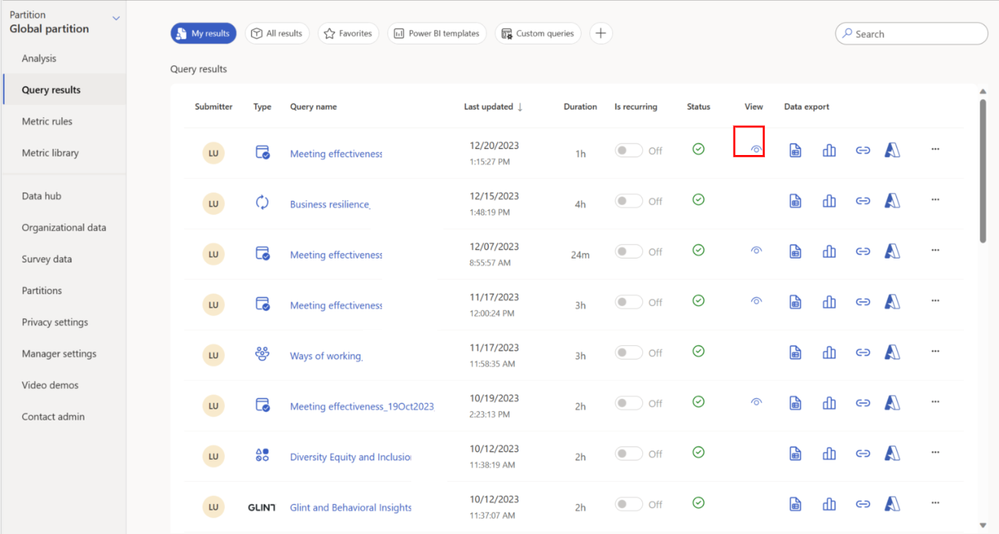Click Azure export icon for Business resilience
Screen dimensions: 999x534
(893, 201)
